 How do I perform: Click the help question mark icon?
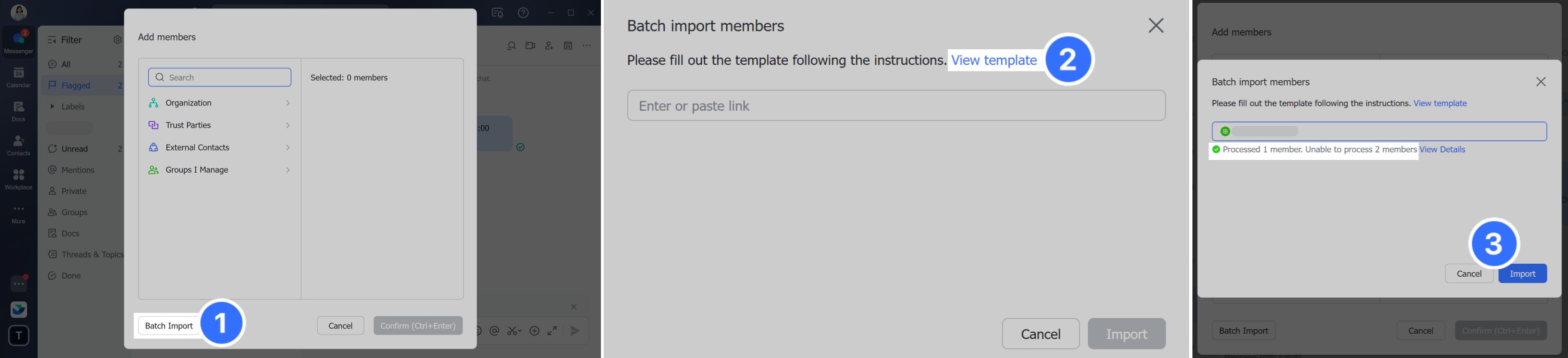coord(523,13)
